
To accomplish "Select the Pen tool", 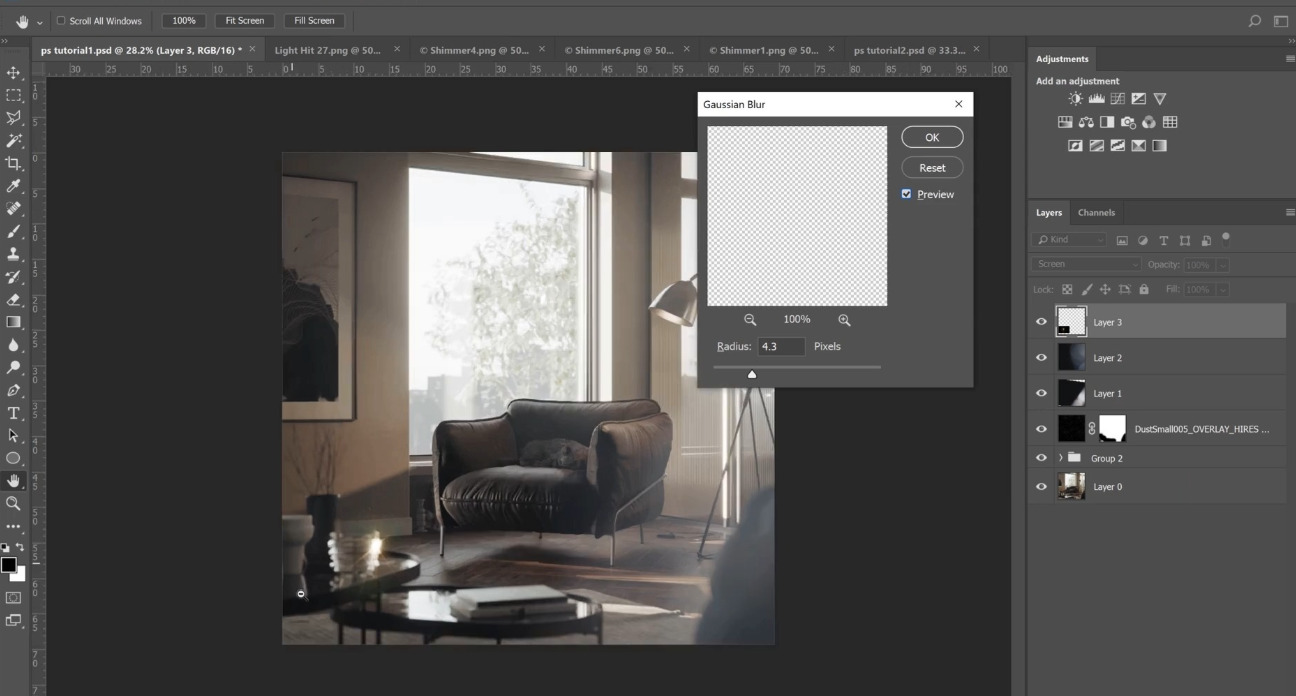I will click(13, 390).
